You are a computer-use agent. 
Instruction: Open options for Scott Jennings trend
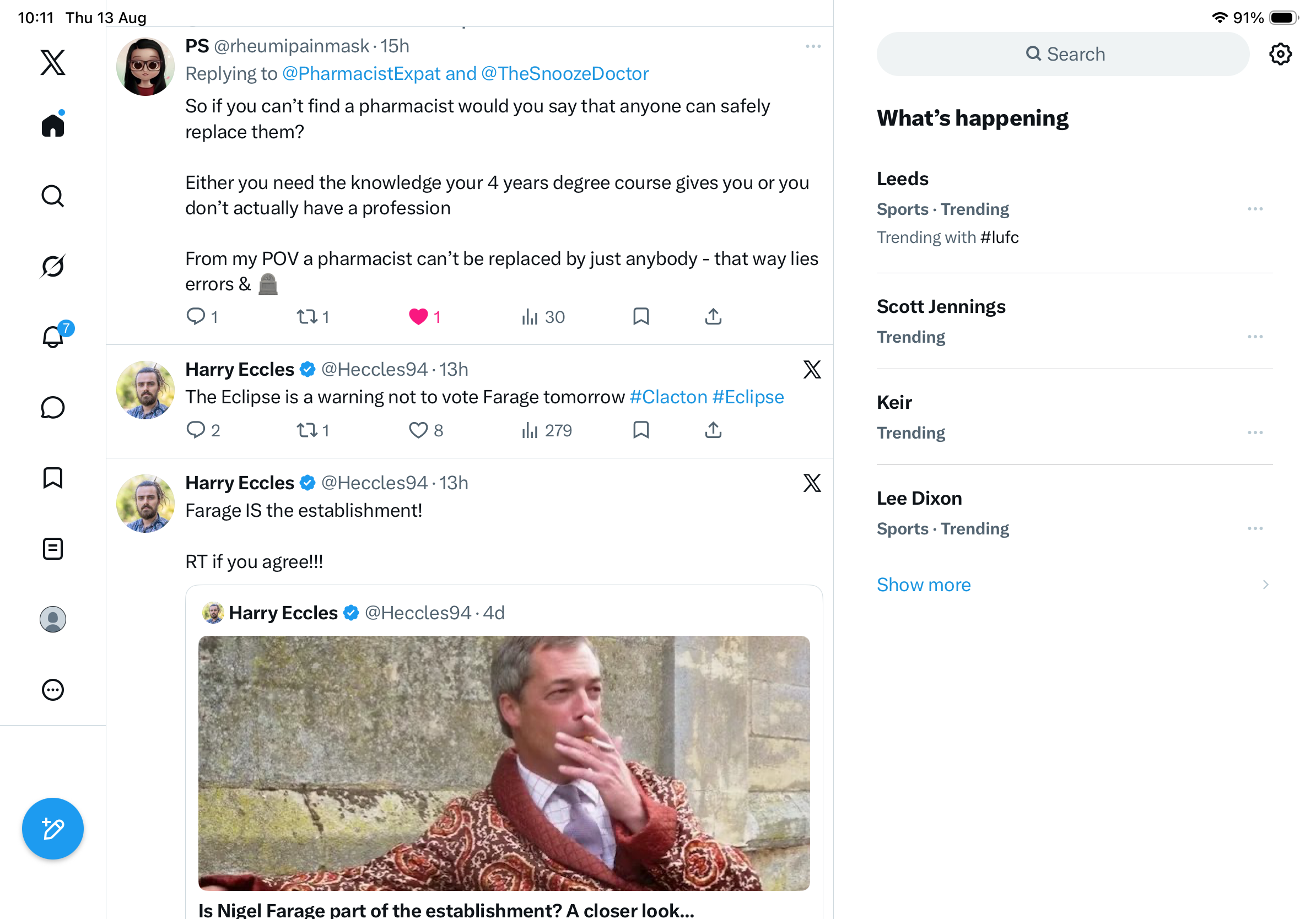(1255, 337)
